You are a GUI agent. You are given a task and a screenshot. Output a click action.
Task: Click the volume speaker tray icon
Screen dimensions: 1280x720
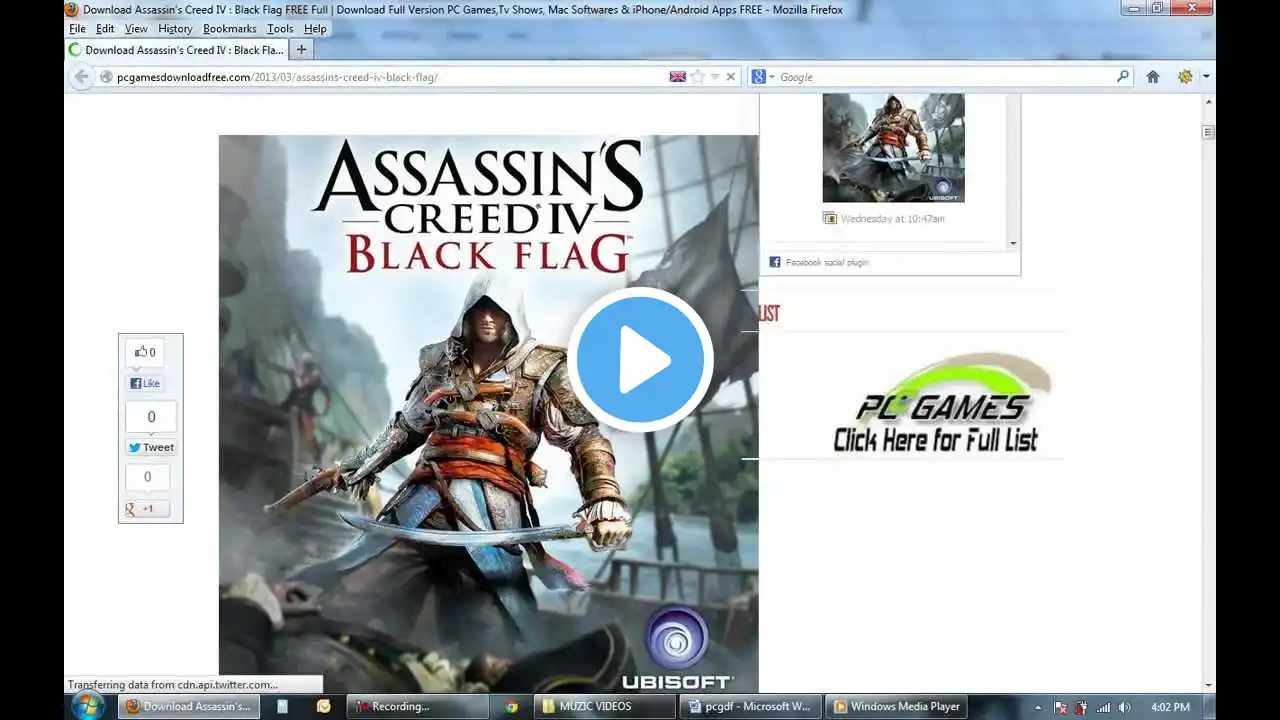[1125, 708]
